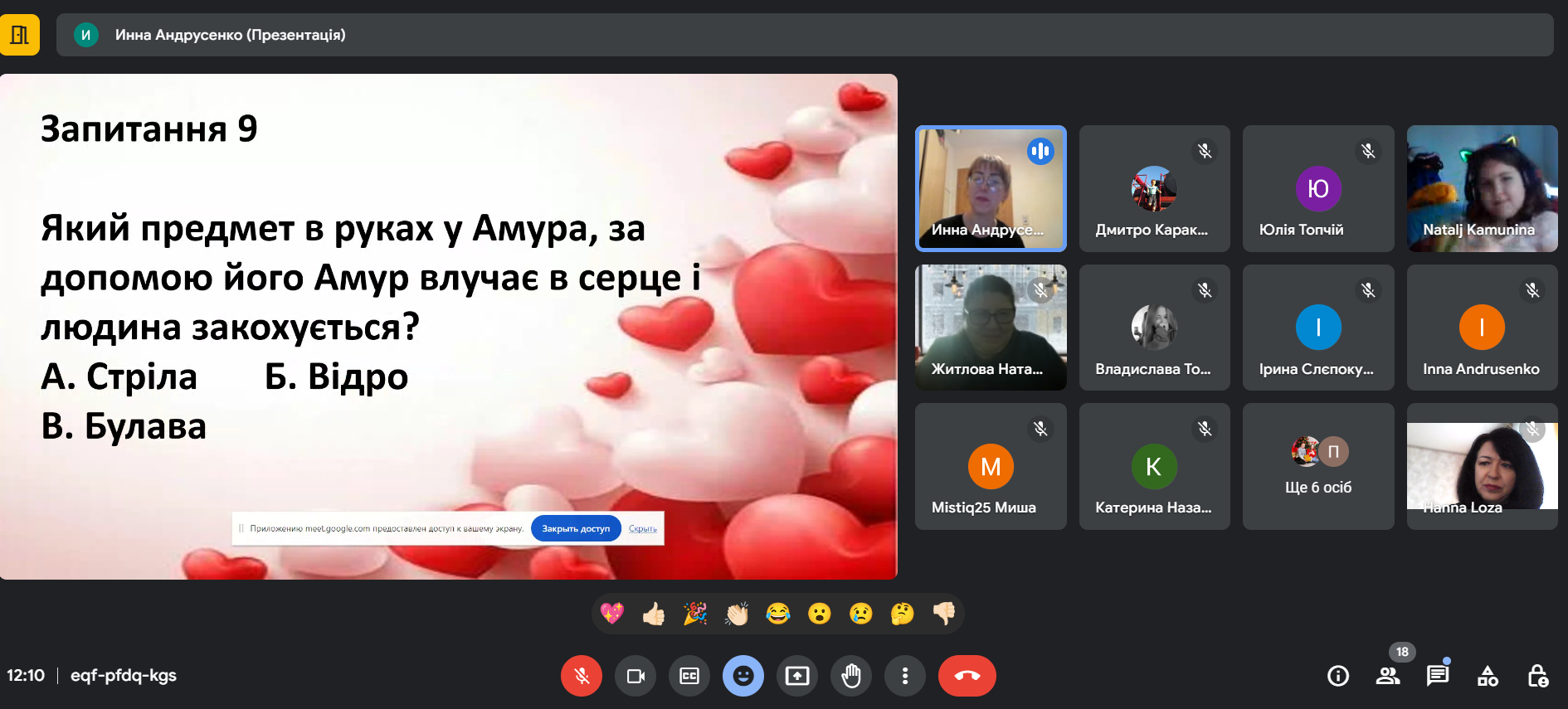Open the emoji reactions button

743,676
